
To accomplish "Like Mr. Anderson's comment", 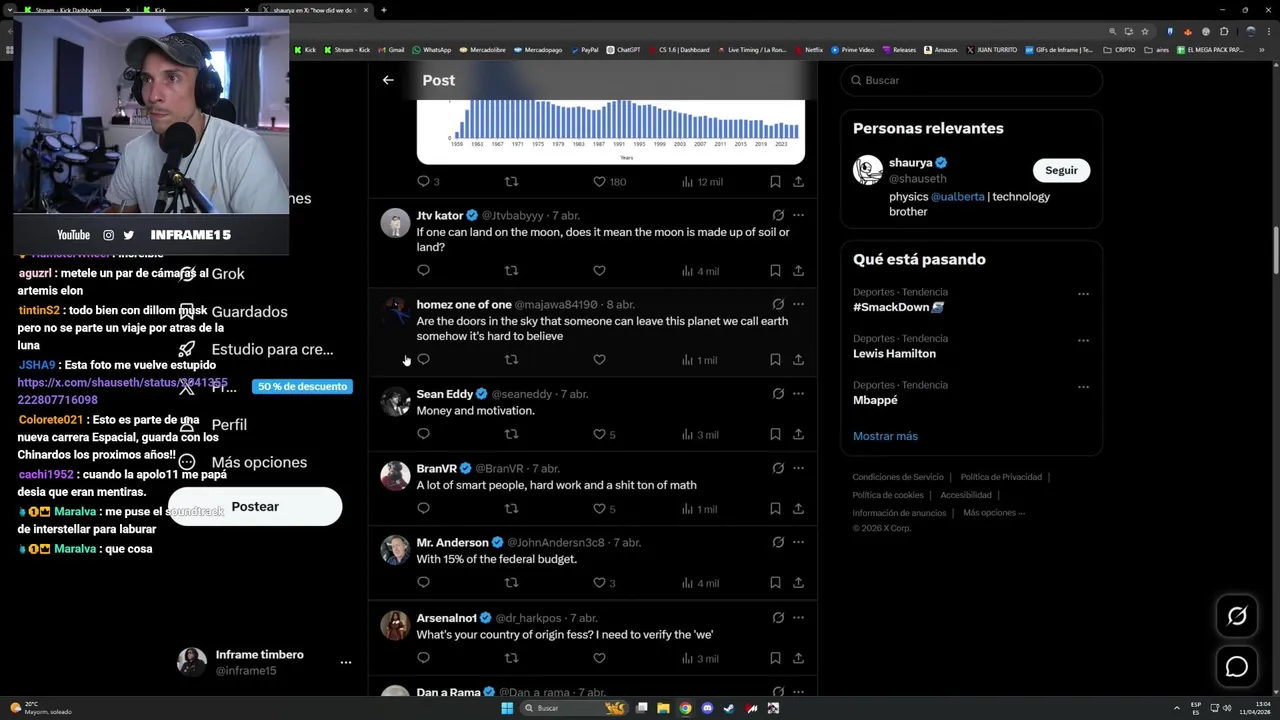I will 604,582.
